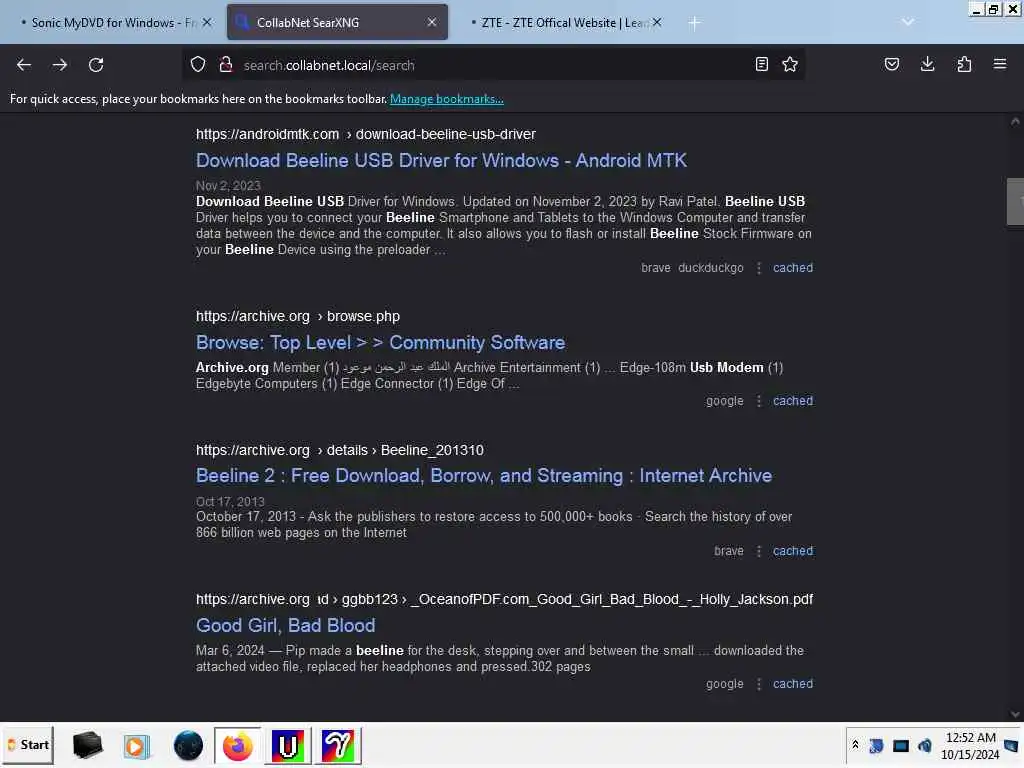Close the Sonic MyDVD tab
Screen dimensions: 1024x768
pos(207,22)
